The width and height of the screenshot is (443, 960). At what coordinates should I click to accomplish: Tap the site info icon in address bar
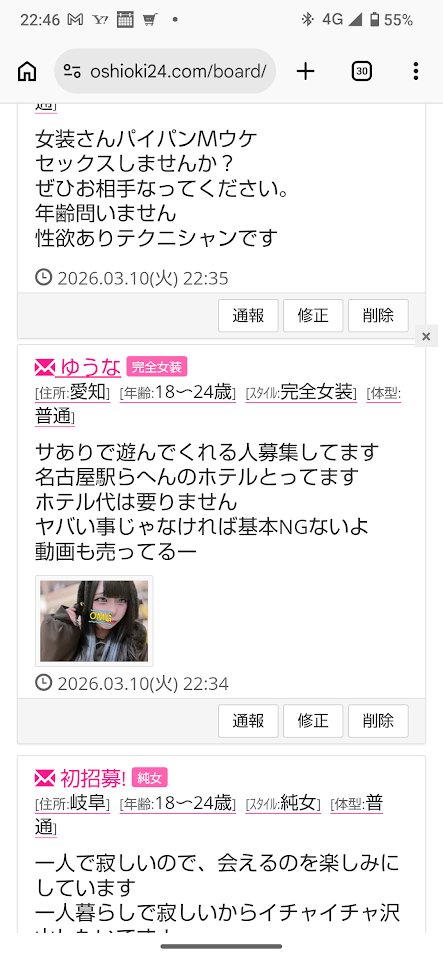72,72
